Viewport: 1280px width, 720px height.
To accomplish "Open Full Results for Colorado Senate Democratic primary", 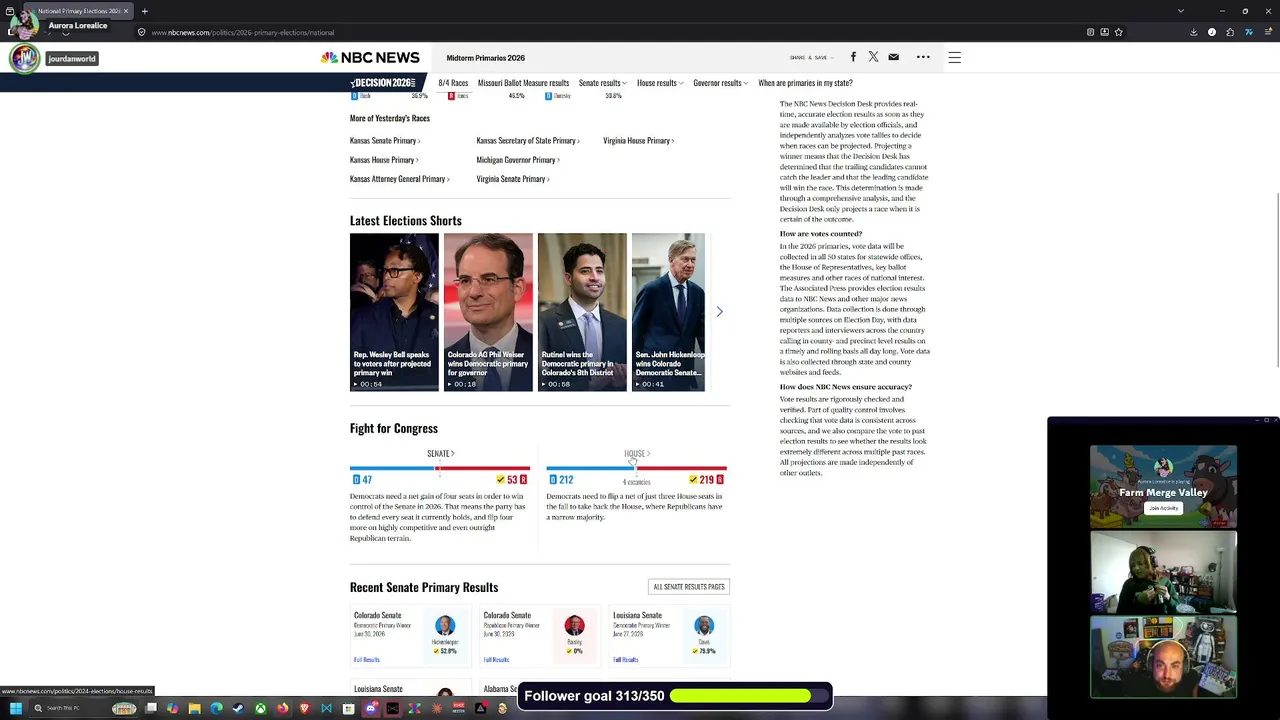I will 367,660.
